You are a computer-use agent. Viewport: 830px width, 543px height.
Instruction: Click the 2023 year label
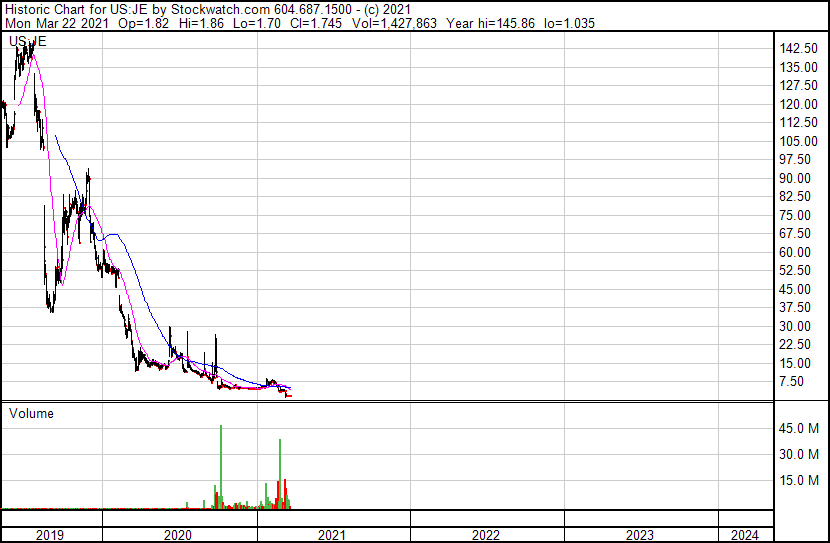(x=640, y=535)
